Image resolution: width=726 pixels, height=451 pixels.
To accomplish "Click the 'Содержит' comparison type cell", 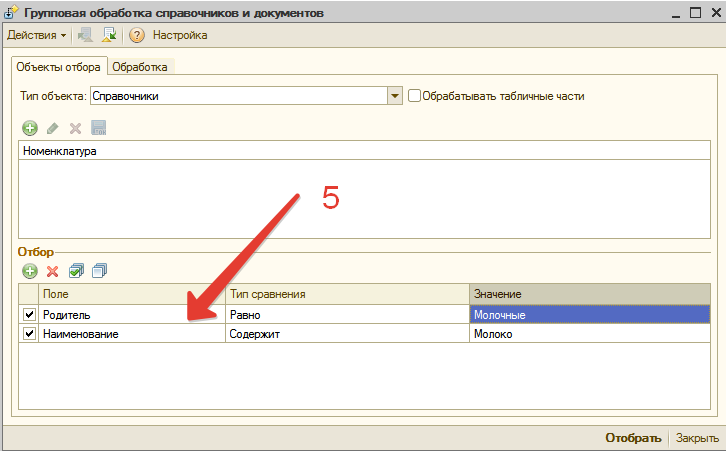I will point(346,334).
